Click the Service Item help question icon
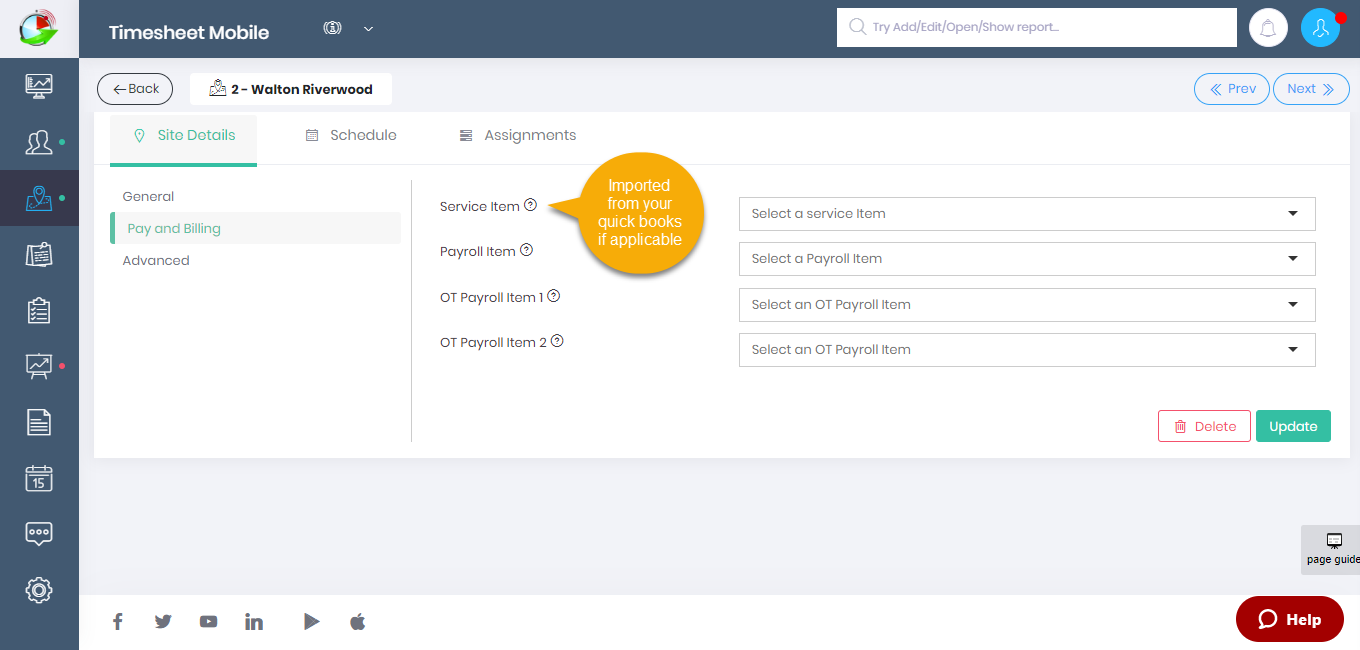This screenshot has height=650, width=1360. pos(531,205)
